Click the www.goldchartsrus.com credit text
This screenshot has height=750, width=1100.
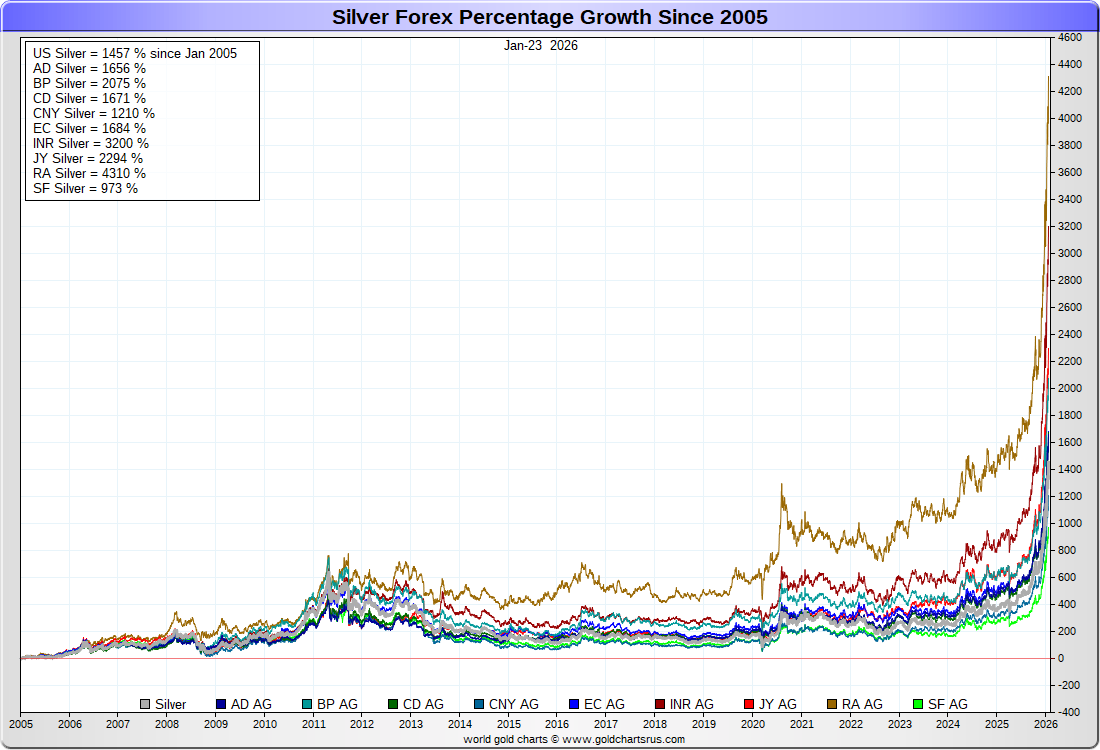[624, 739]
